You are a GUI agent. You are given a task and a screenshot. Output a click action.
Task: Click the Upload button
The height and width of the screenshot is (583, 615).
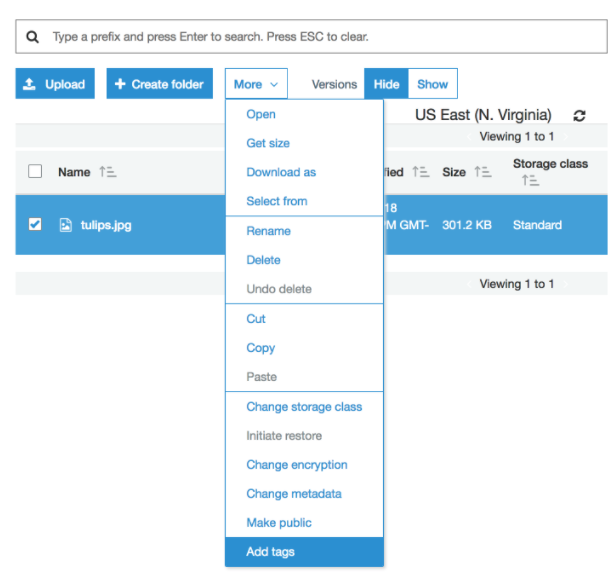coord(55,85)
